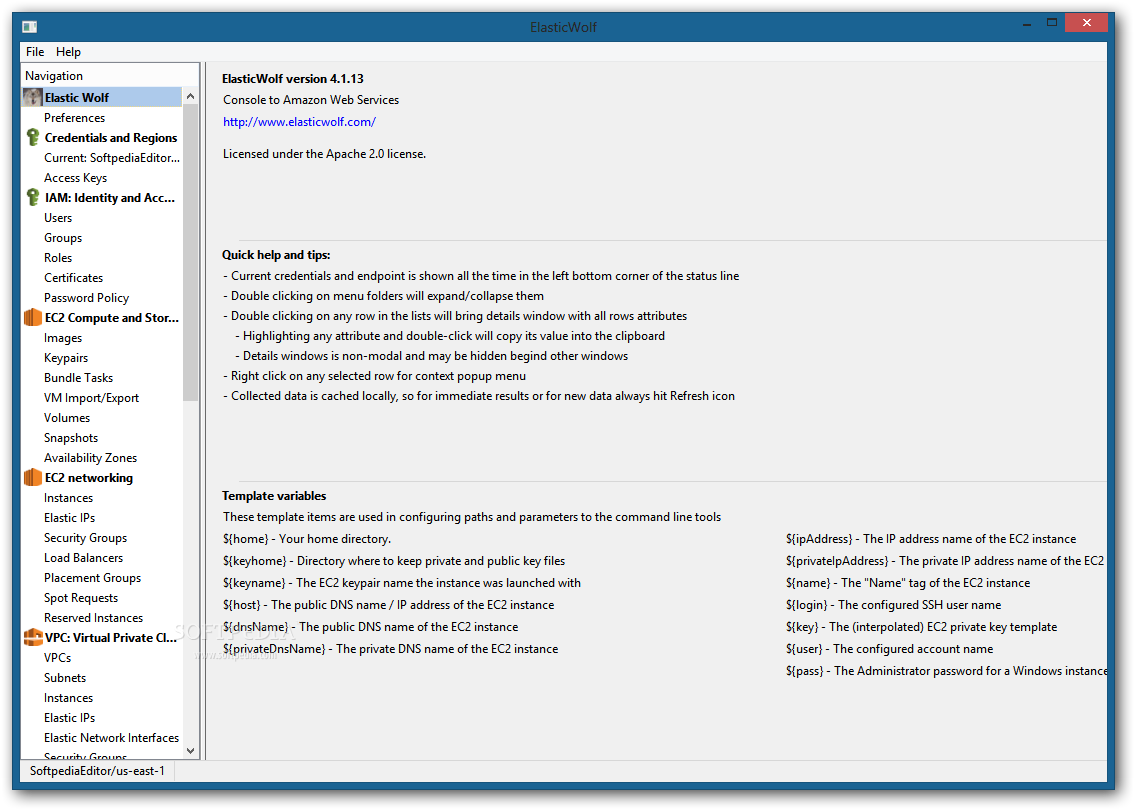
Task: Click the 'Template variables' heading
Action: pos(274,496)
